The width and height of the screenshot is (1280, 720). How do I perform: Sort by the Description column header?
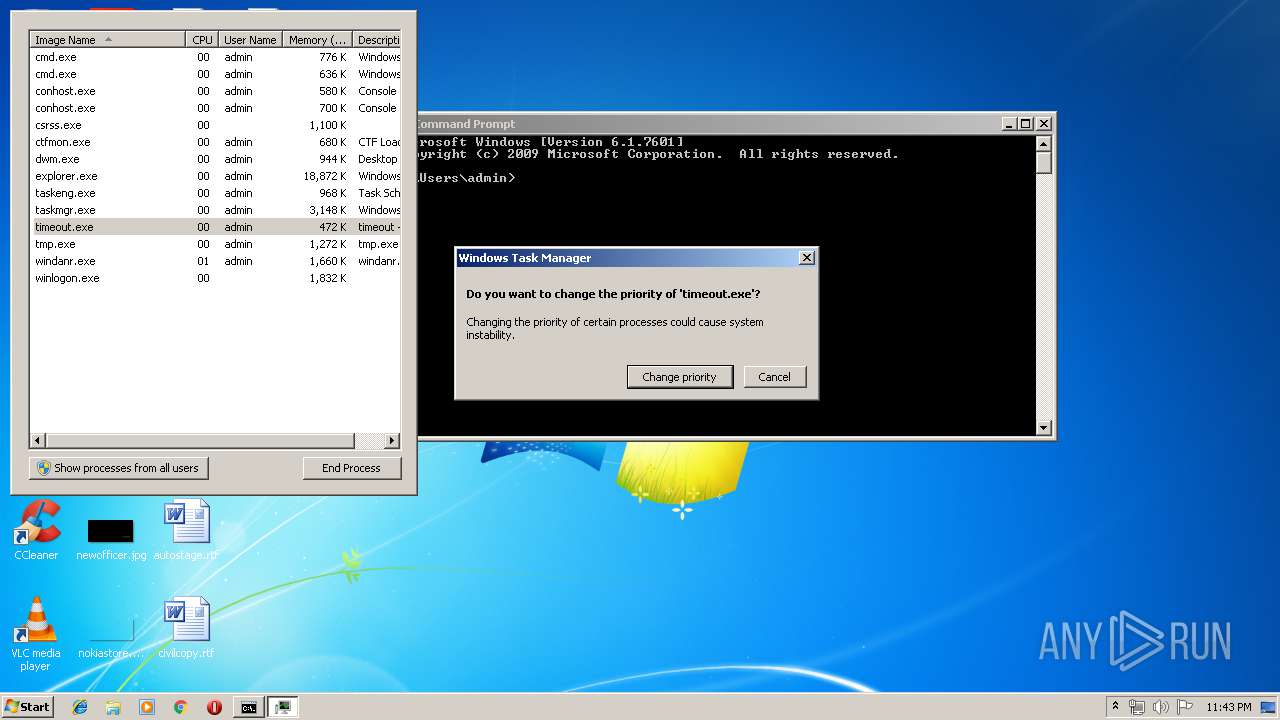tap(377, 40)
